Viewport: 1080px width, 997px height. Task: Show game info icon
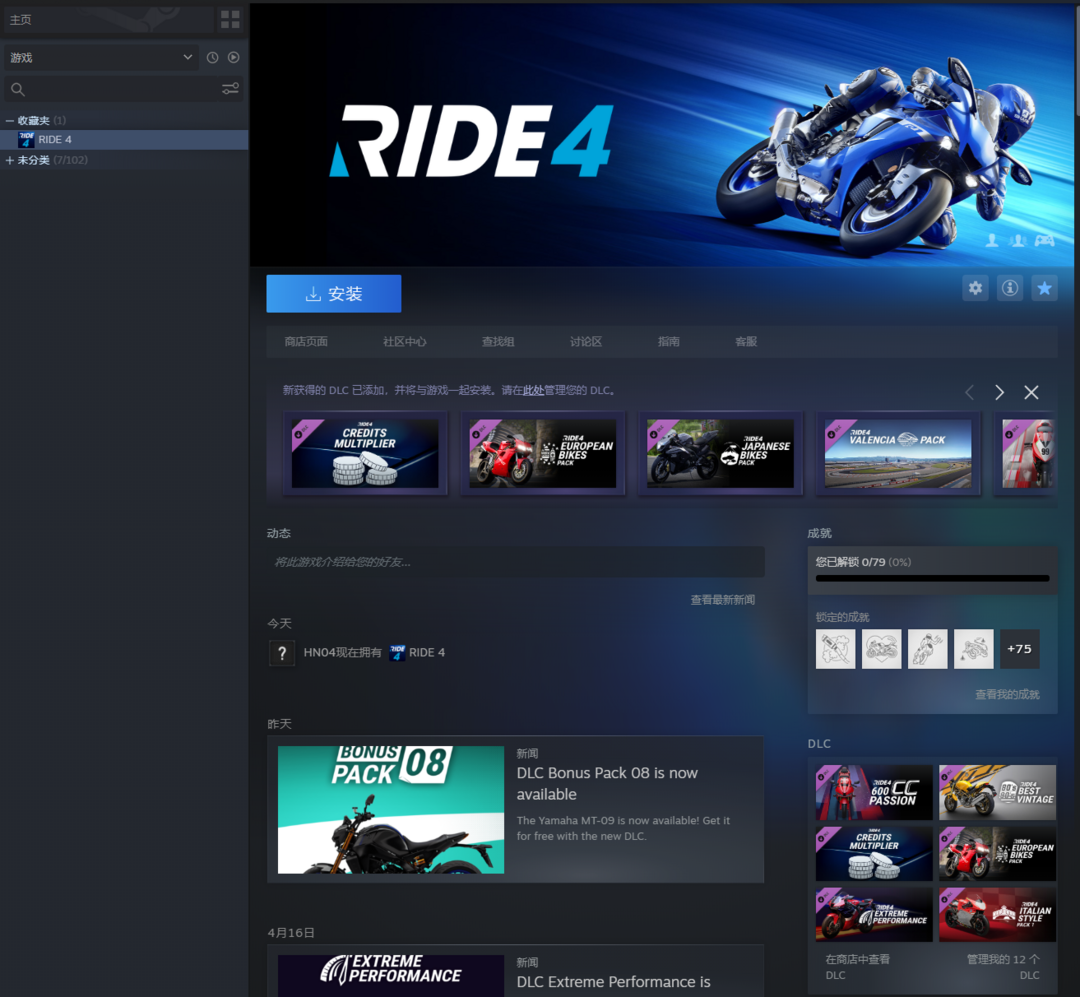1010,288
